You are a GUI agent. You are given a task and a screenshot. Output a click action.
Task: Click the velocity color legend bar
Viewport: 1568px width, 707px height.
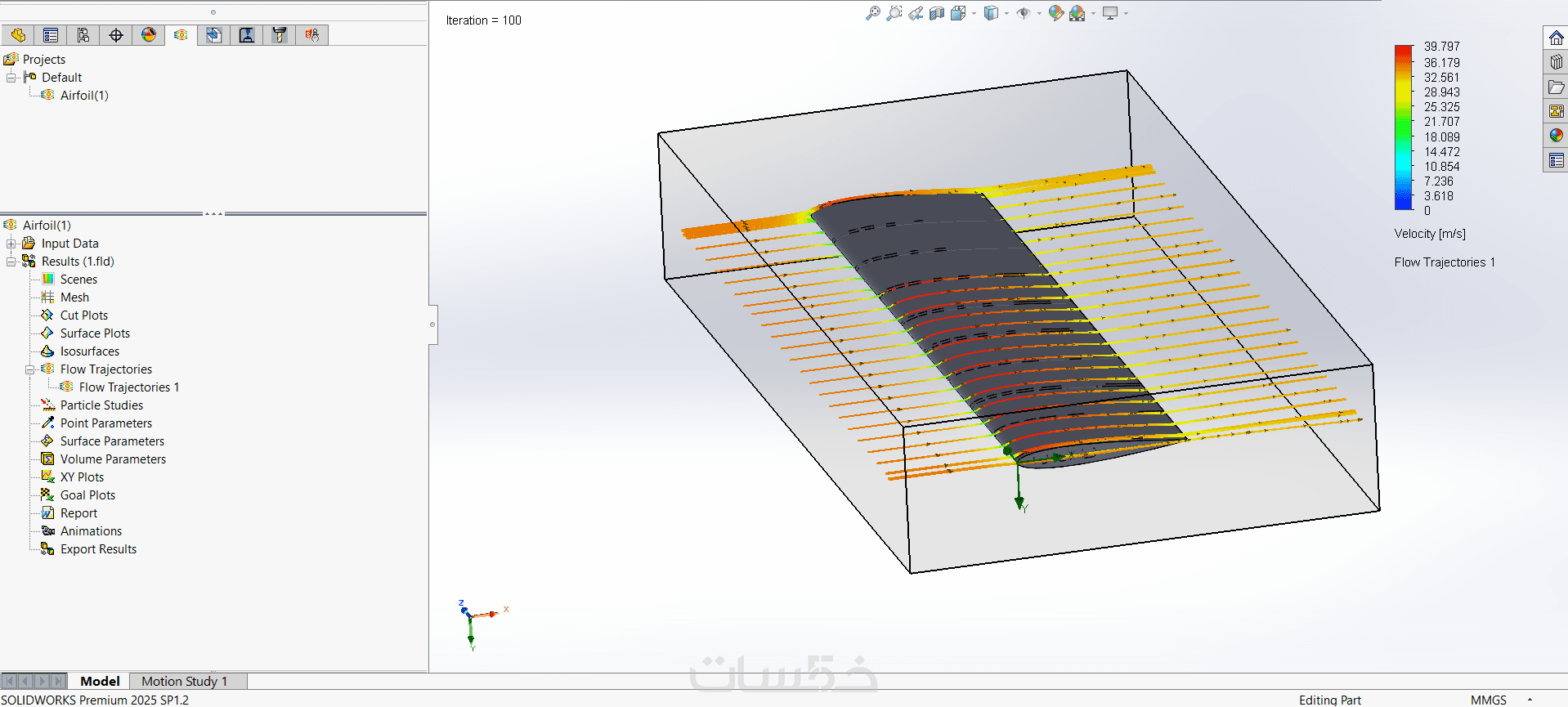coord(1403,128)
